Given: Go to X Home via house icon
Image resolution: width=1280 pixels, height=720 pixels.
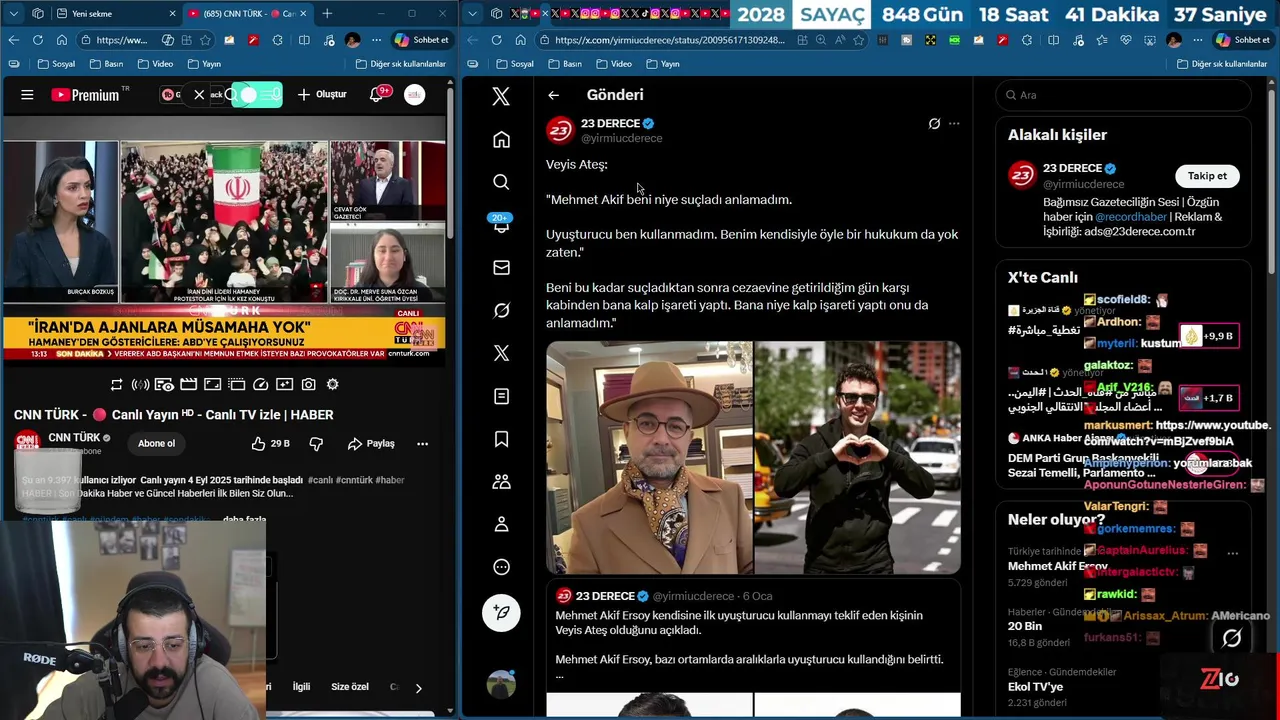Looking at the screenshot, I should pos(501,139).
